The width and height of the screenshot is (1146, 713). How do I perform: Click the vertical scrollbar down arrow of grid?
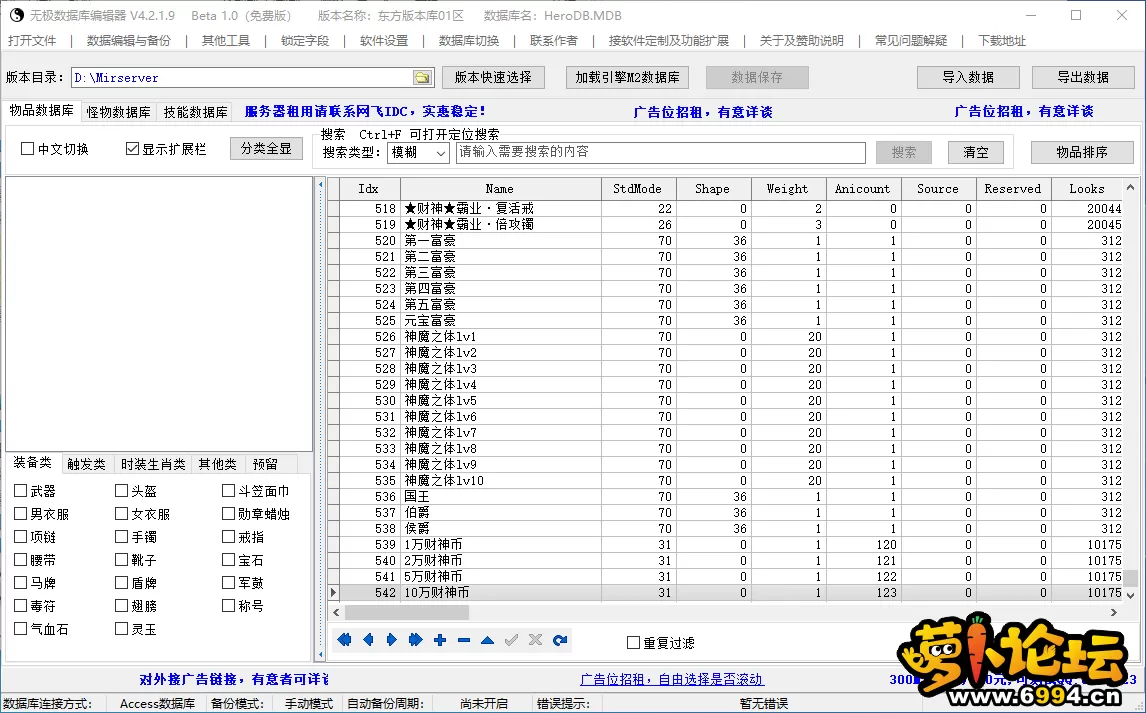coord(1131,595)
